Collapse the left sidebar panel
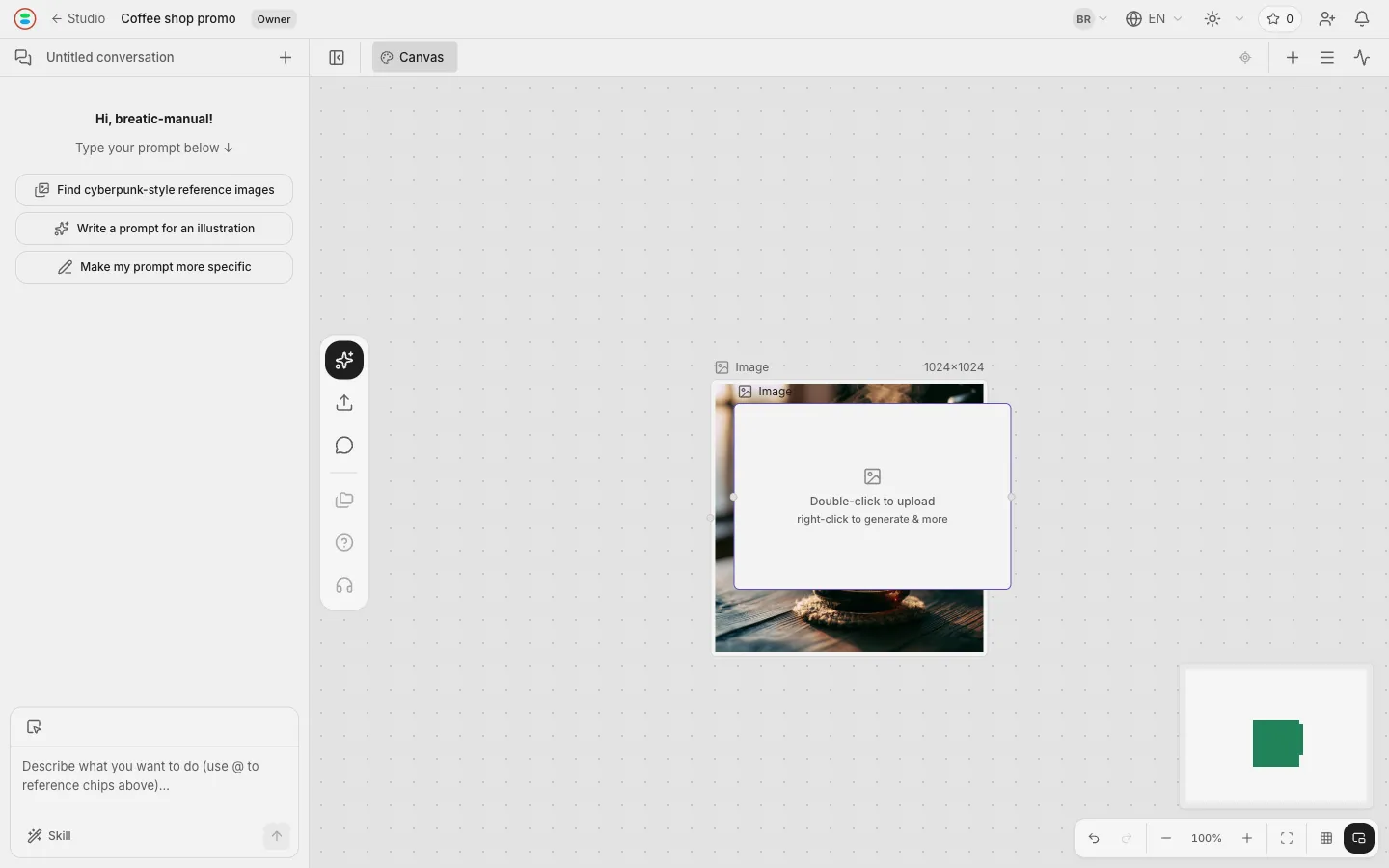The image size is (1389, 868). point(337,58)
